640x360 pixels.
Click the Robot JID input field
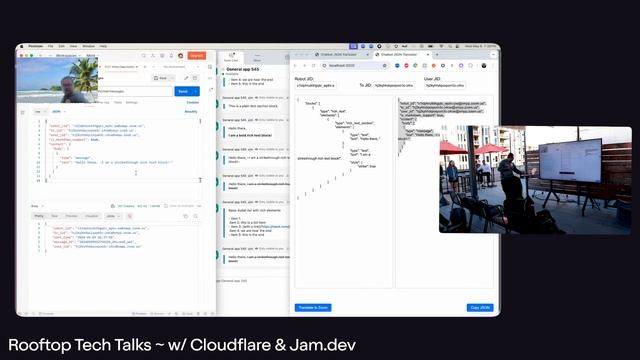tap(316, 86)
